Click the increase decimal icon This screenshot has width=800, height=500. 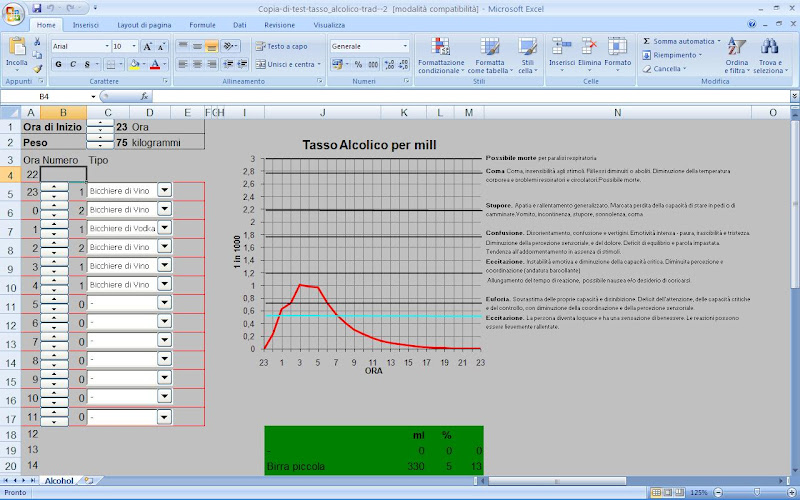click(389, 64)
